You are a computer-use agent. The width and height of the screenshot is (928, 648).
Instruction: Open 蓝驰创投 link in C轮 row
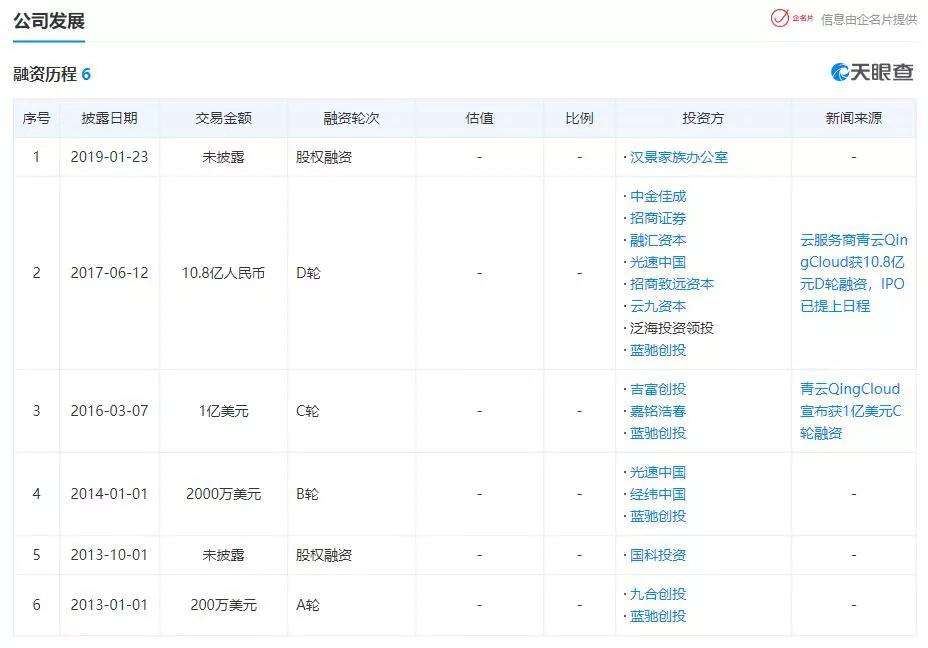pyautogui.click(x=658, y=433)
